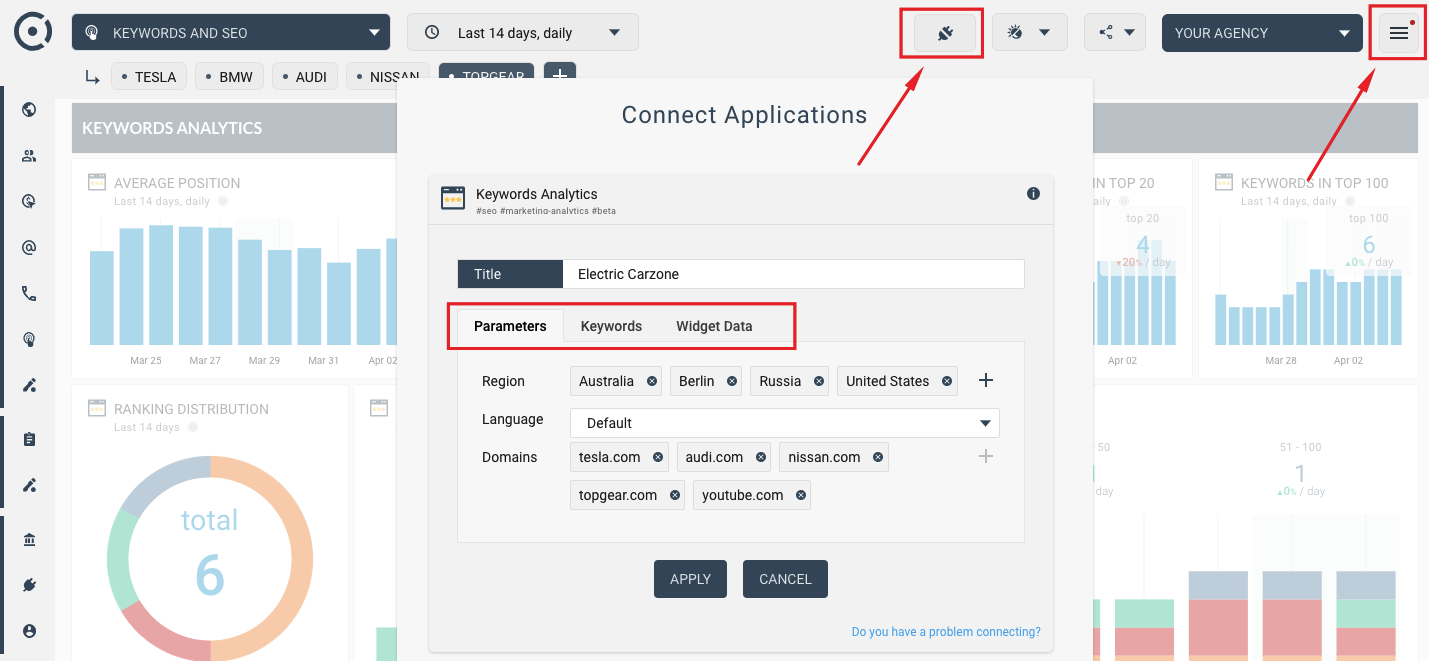Open the bank building icon in the sidebar
This screenshot has height=661, width=1429.
tap(29, 540)
